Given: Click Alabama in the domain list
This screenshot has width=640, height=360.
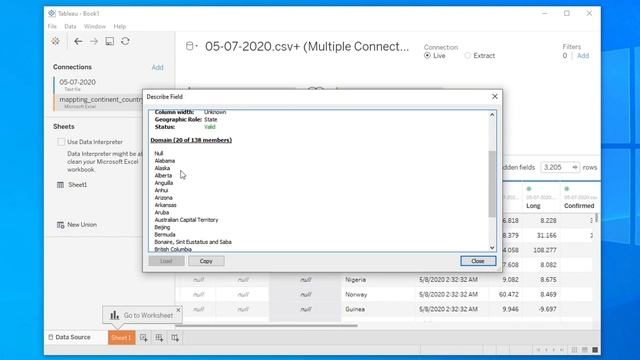Looking at the screenshot, I should pos(164,161).
